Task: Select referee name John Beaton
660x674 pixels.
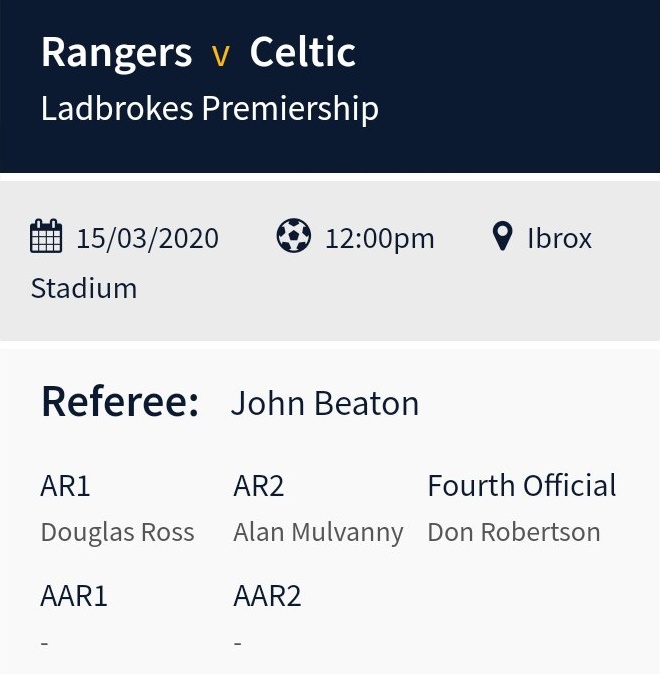Action: pyautogui.click(x=325, y=404)
